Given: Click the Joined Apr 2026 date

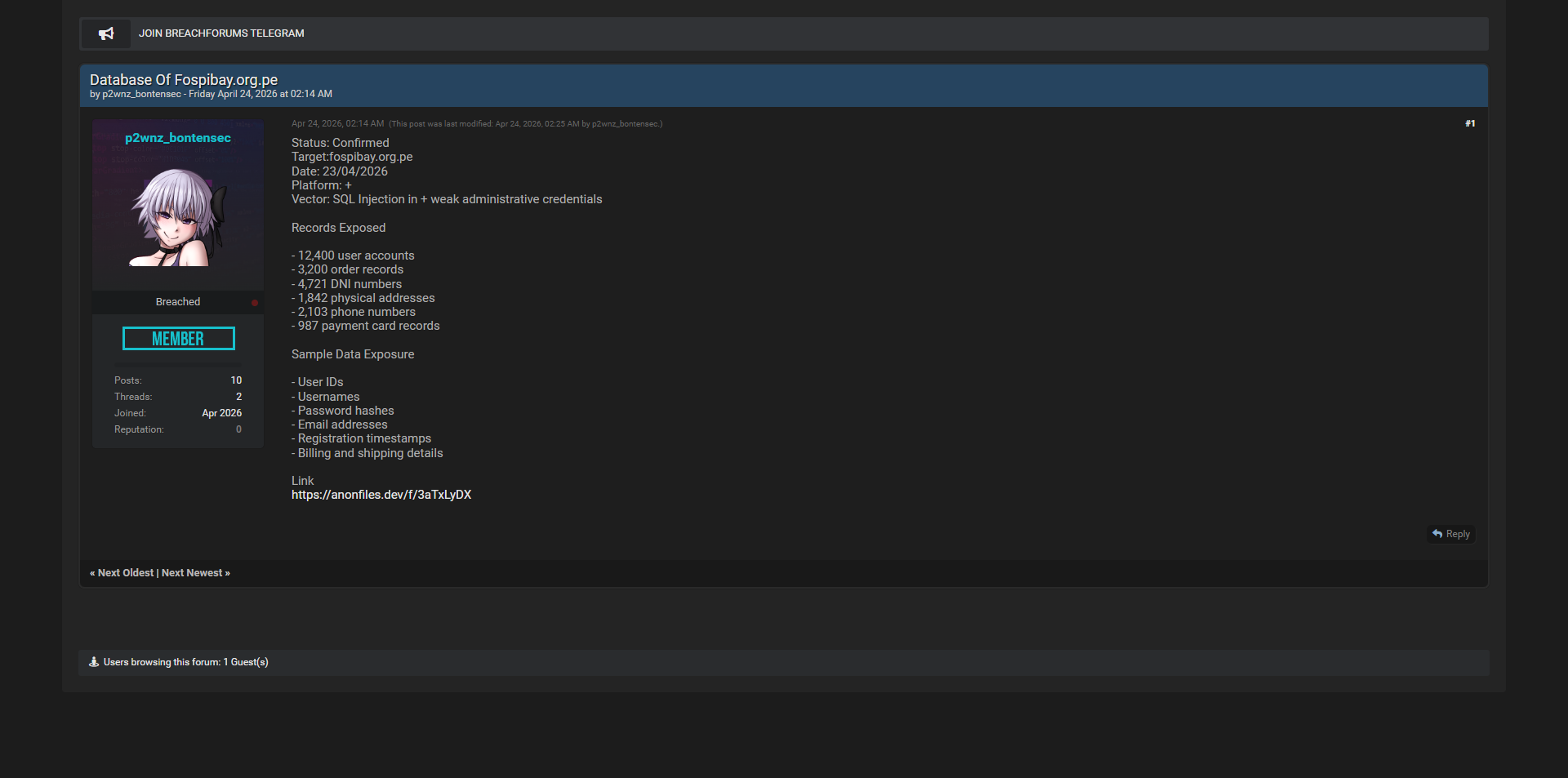Looking at the screenshot, I should click(221, 413).
